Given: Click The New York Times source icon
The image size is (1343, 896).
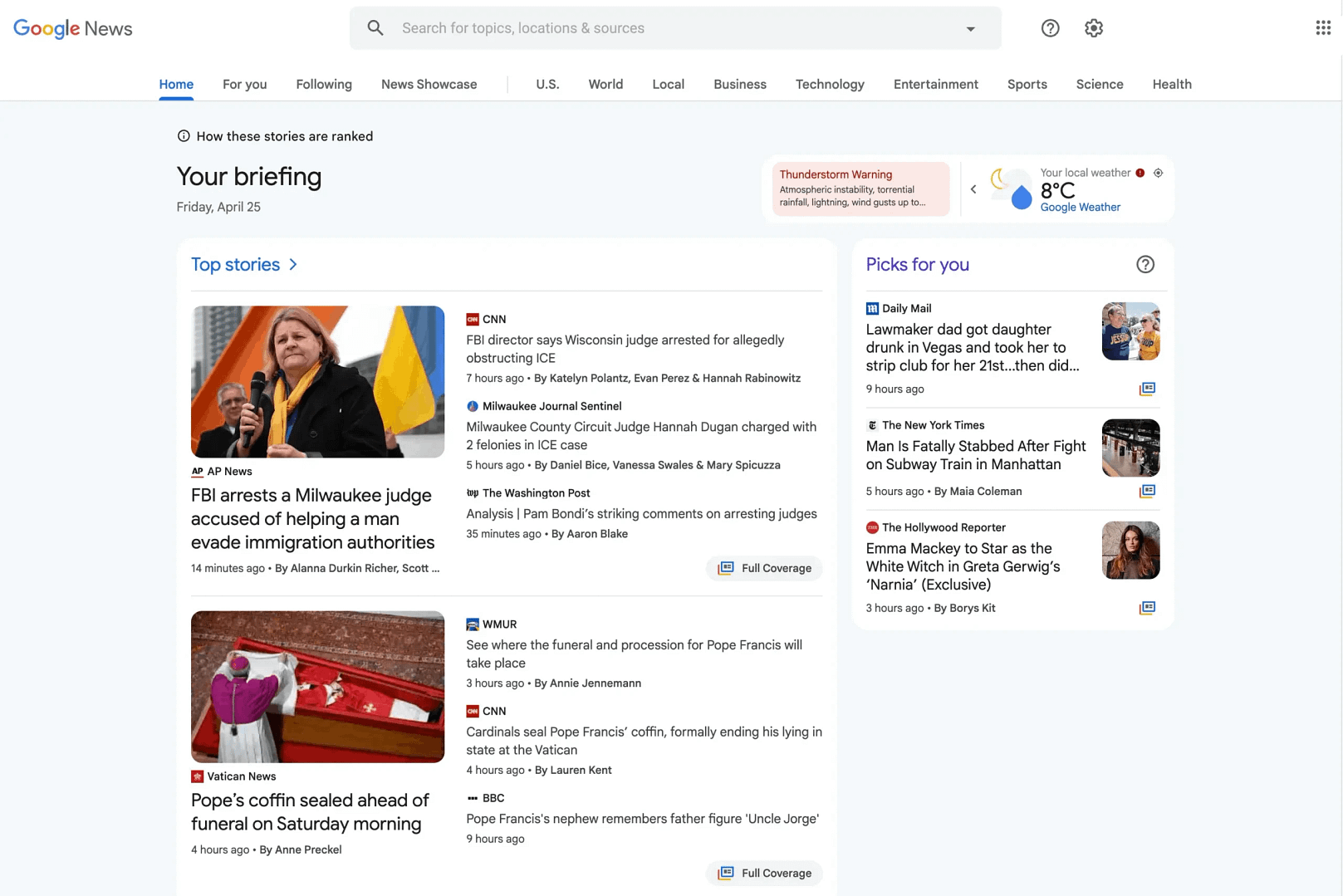Looking at the screenshot, I should [x=872, y=425].
